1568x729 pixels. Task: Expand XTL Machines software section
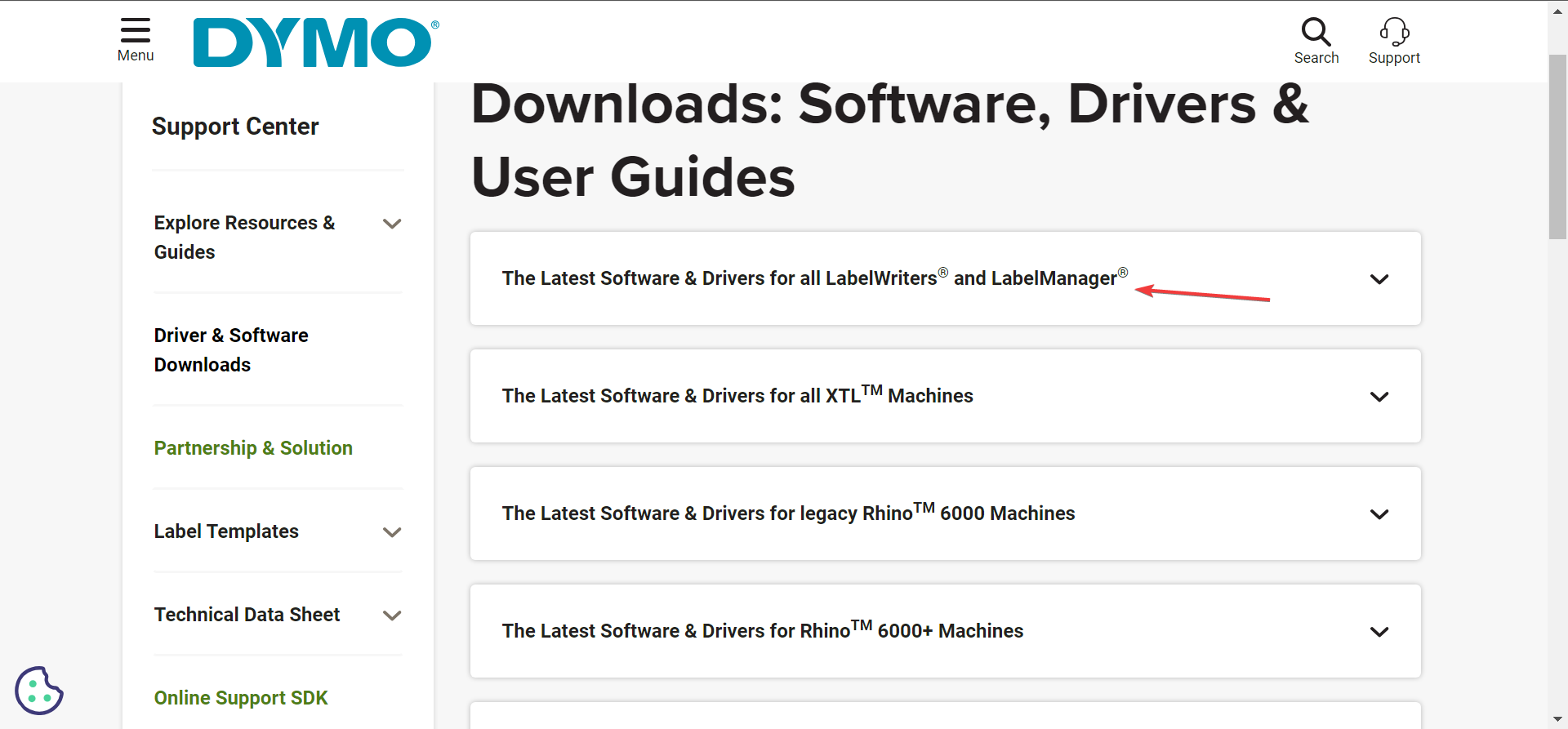[1379, 397]
